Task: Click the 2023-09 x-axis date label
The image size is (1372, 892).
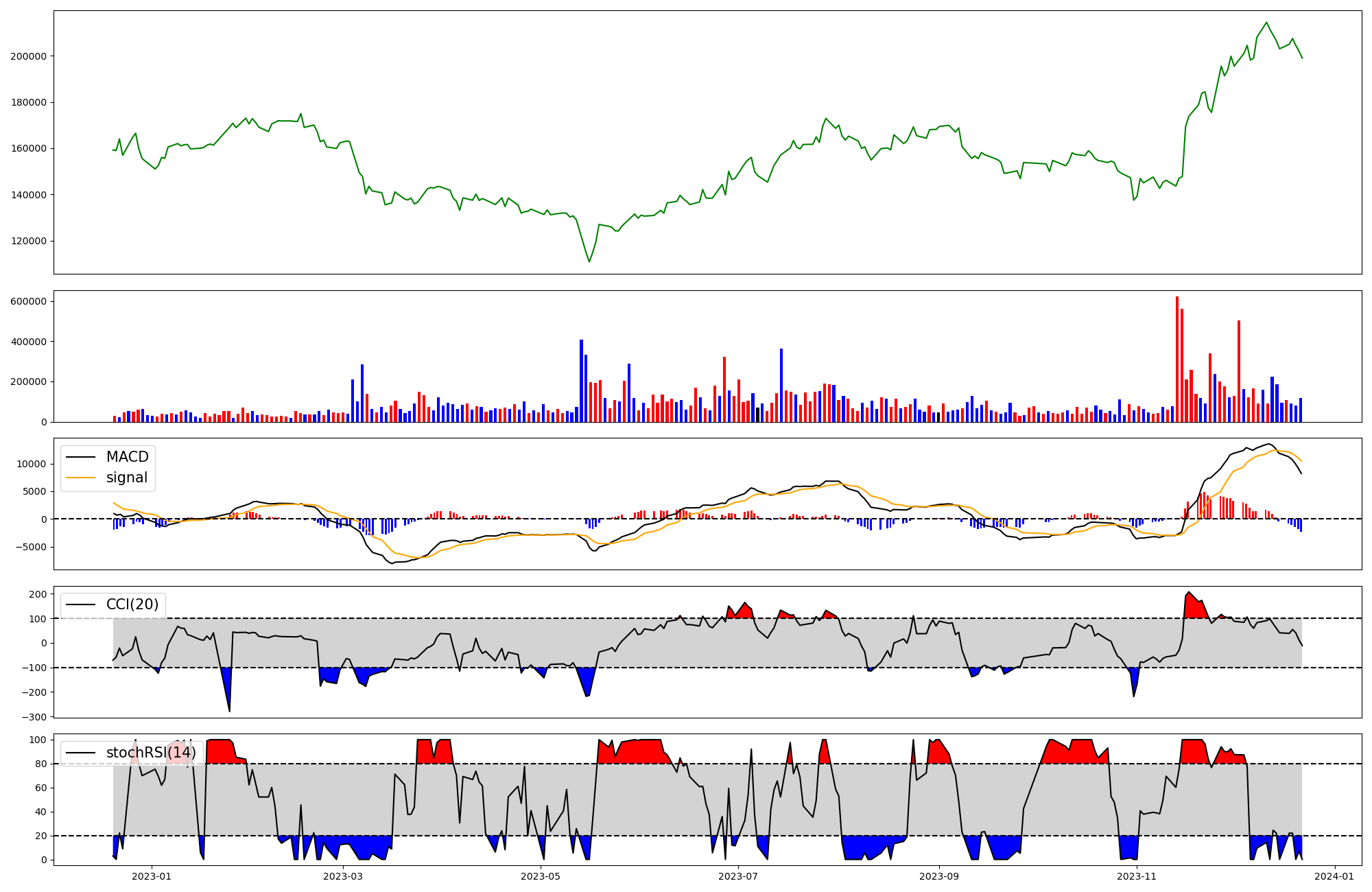Action: (938, 876)
